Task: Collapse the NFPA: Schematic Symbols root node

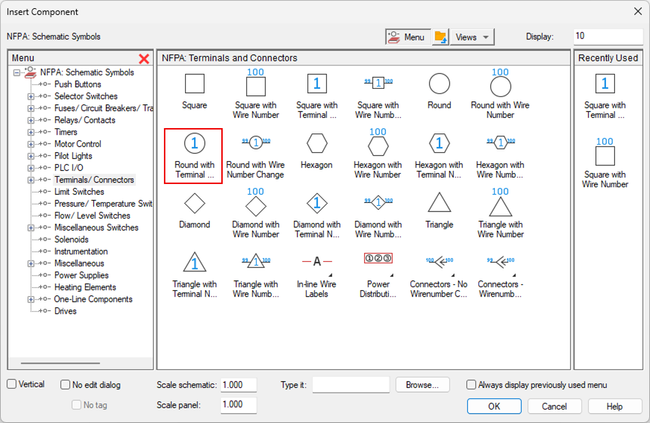Action: 17,73
